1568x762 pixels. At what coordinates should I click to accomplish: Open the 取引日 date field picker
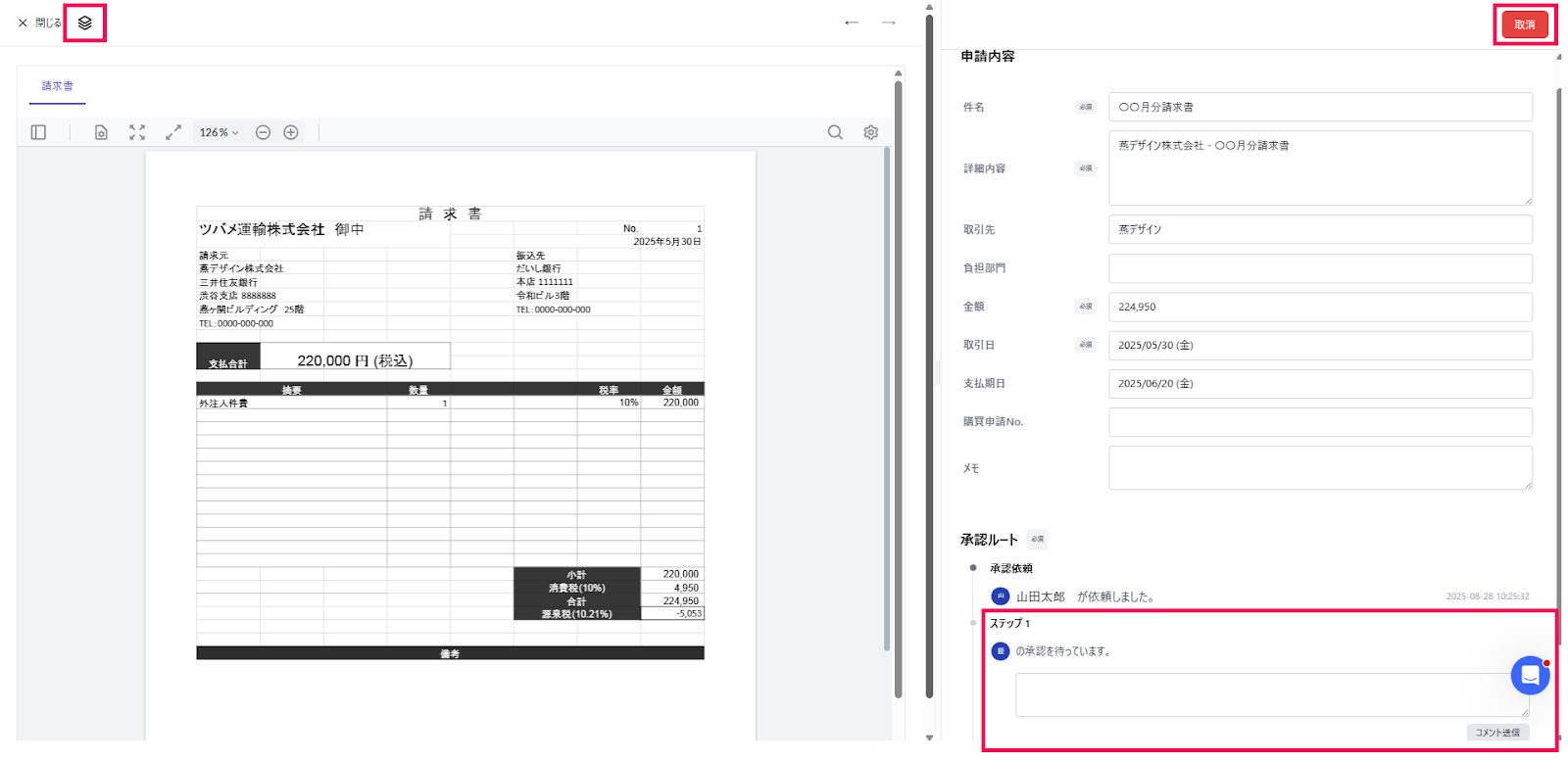pyautogui.click(x=1319, y=346)
